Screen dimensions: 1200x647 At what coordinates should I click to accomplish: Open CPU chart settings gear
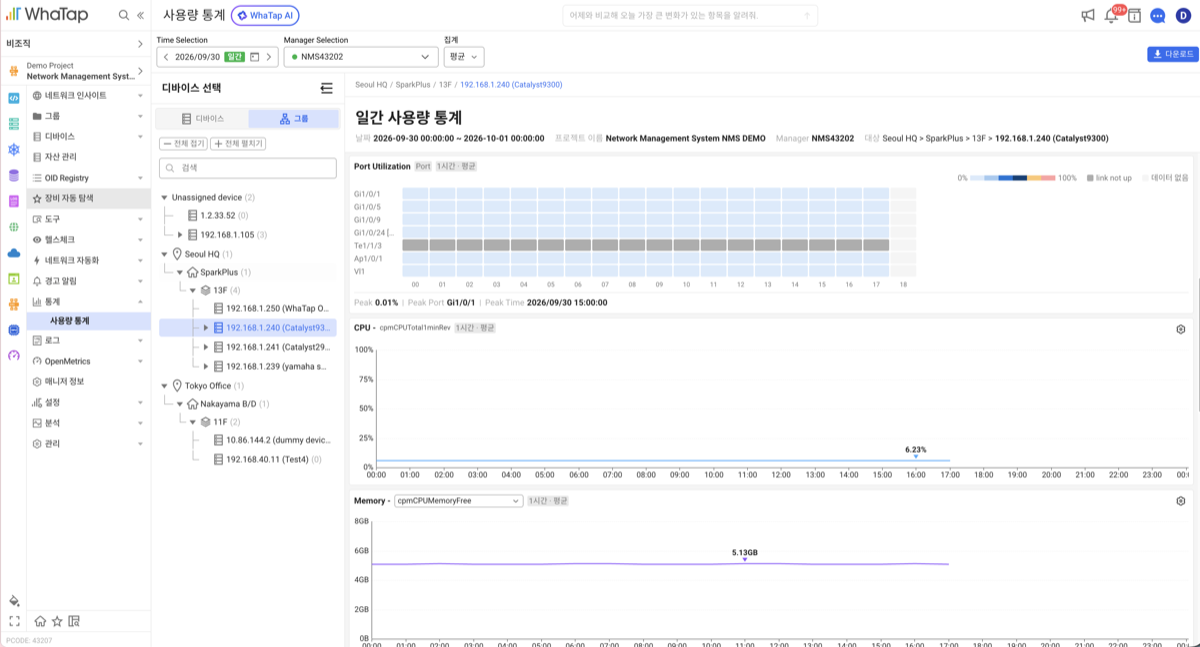(1181, 329)
